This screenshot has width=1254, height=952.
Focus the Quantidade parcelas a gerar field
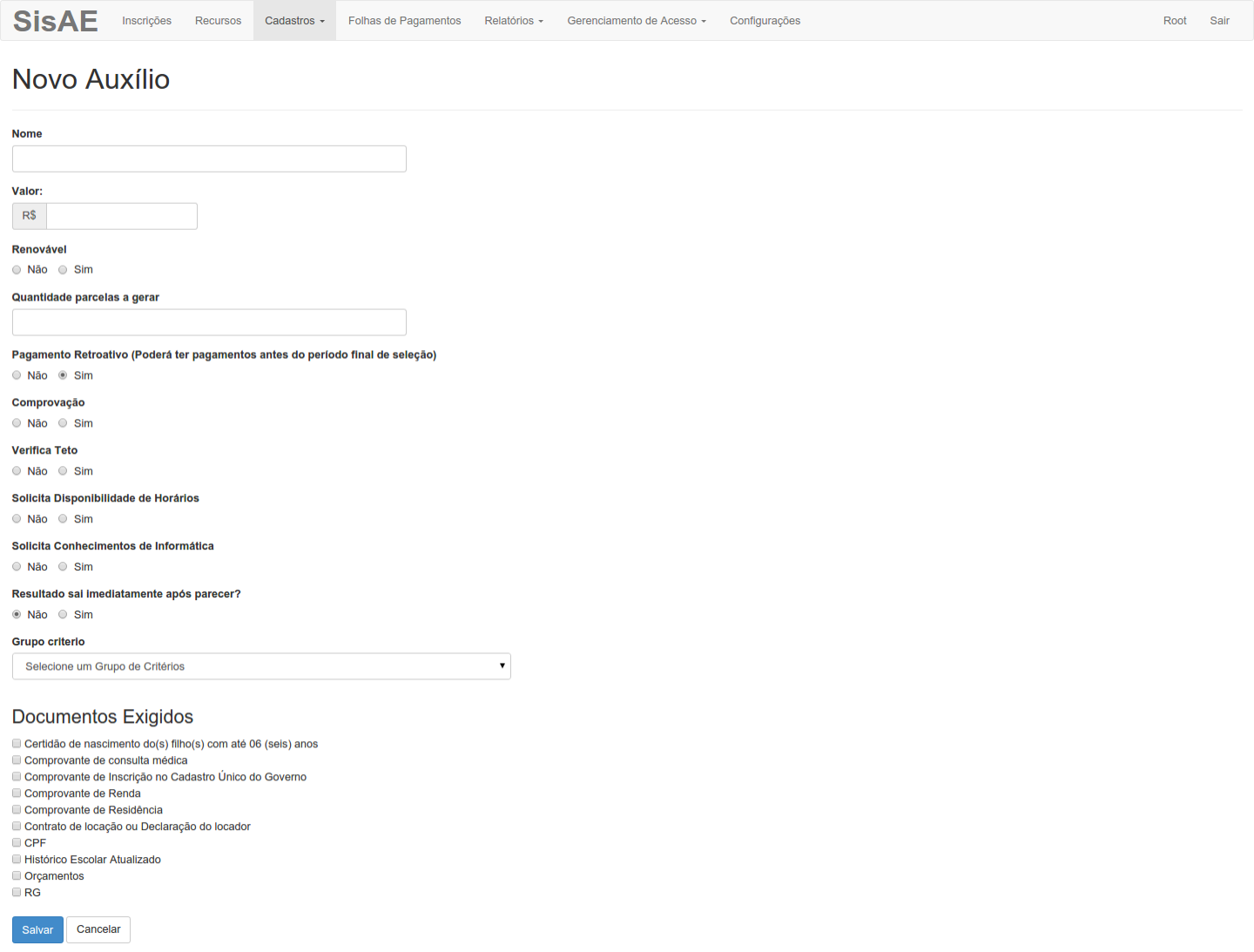pyautogui.click(x=209, y=322)
